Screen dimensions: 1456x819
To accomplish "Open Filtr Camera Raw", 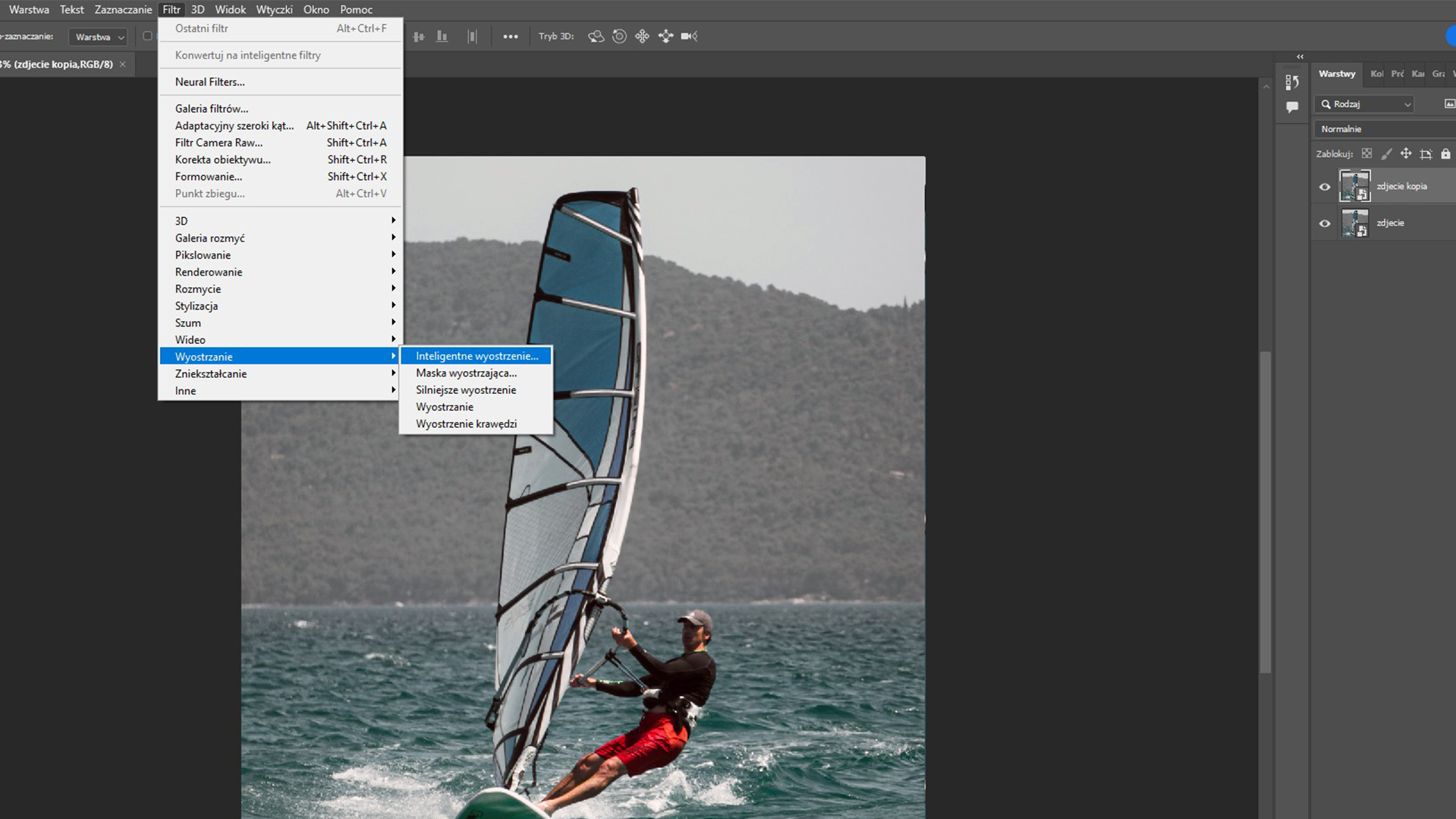I will pyautogui.click(x=280, y=143).
